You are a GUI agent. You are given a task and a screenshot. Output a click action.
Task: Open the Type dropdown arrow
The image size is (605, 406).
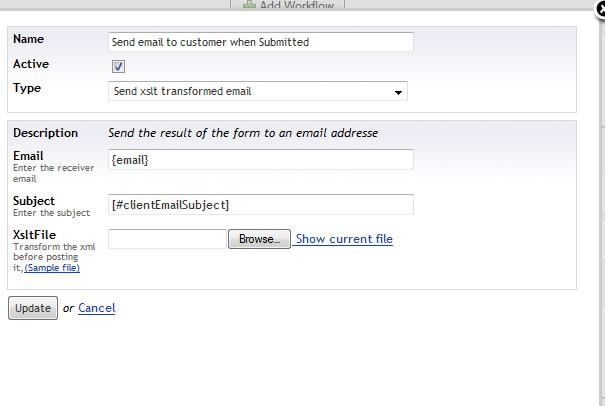pyautogui.click(x=398, y=92)
